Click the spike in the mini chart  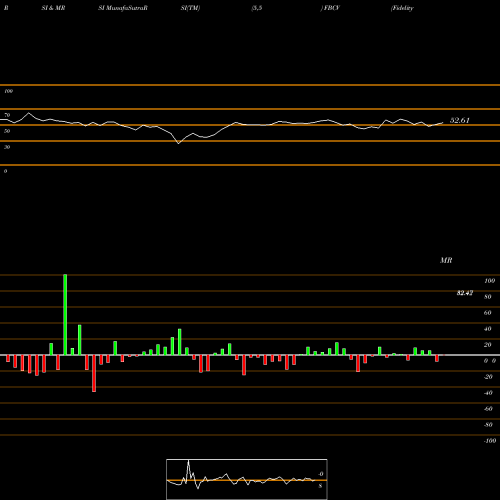point(189,461)
